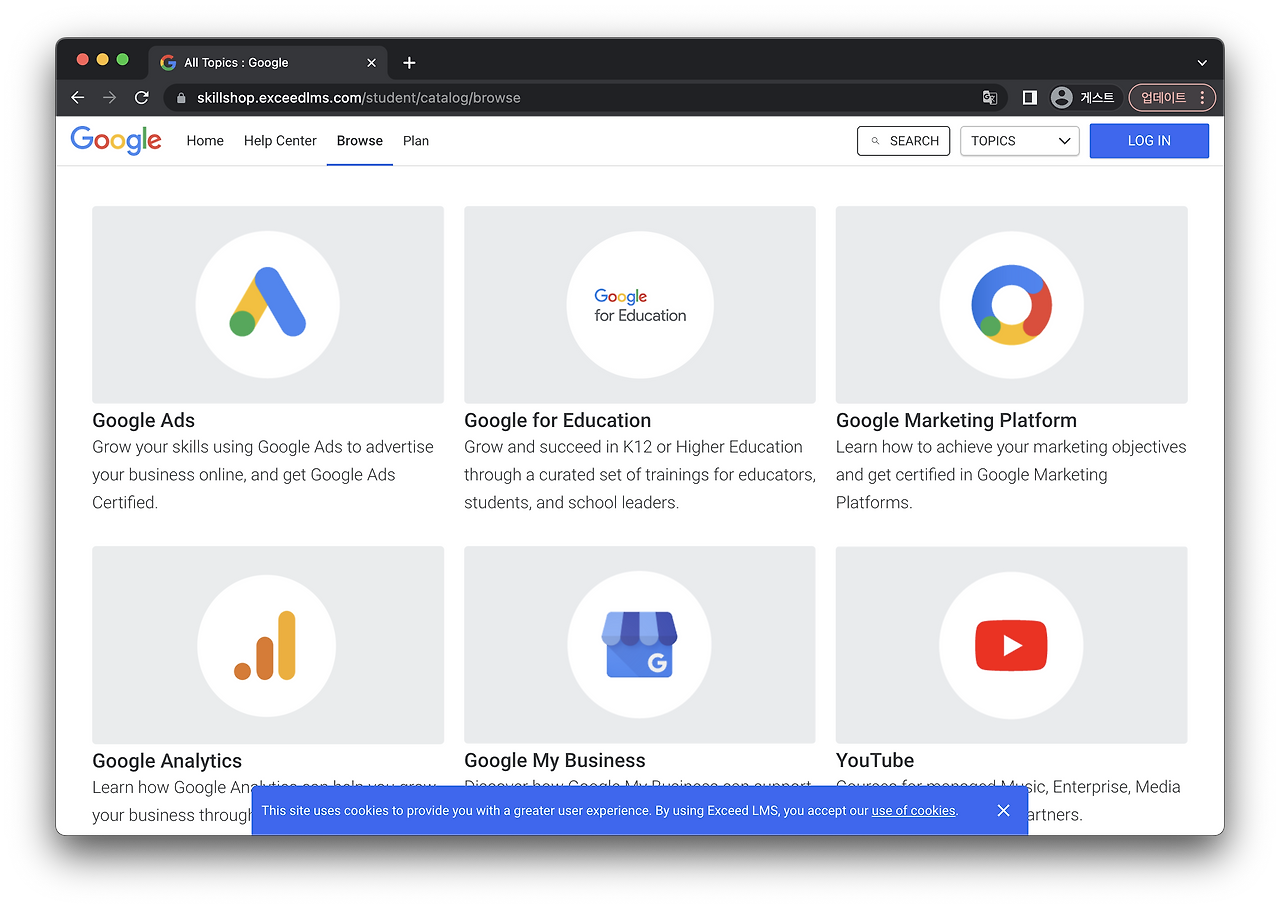The height and width of the screenshot is (909, 1280).
Task: Open the Plan menu item
Action: (416, 141)
